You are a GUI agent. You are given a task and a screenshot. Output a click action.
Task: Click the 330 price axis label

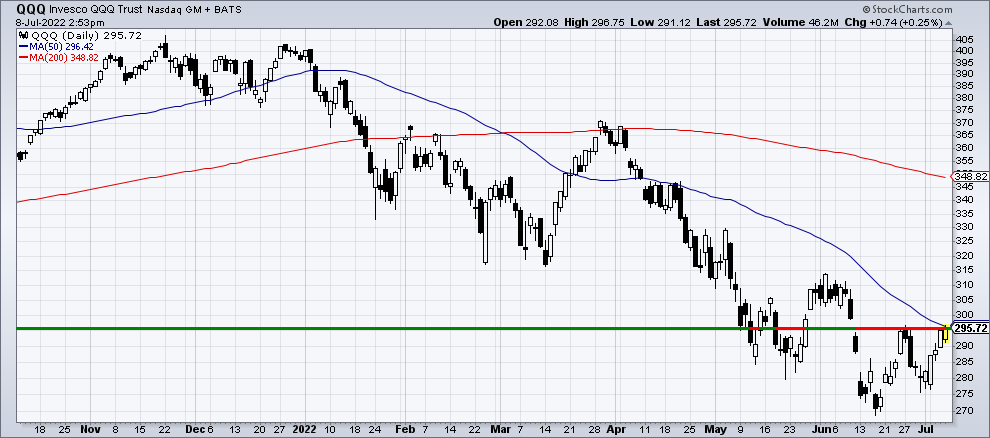[x=962, y=227]
